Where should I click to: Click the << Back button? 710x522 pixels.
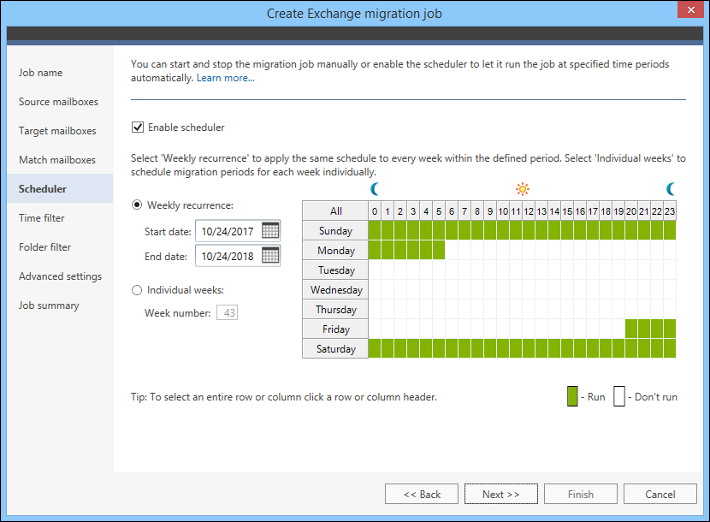422,494
